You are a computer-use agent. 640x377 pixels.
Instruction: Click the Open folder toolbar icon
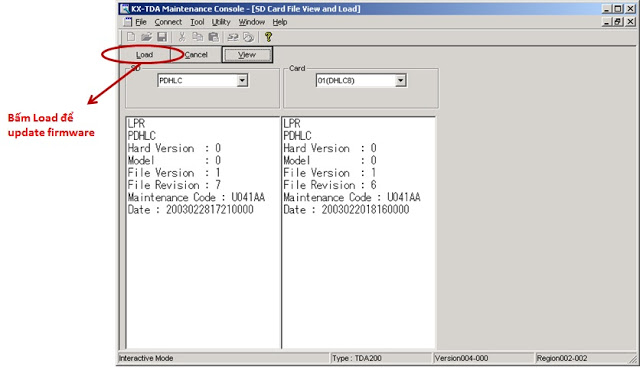[146, 37]
